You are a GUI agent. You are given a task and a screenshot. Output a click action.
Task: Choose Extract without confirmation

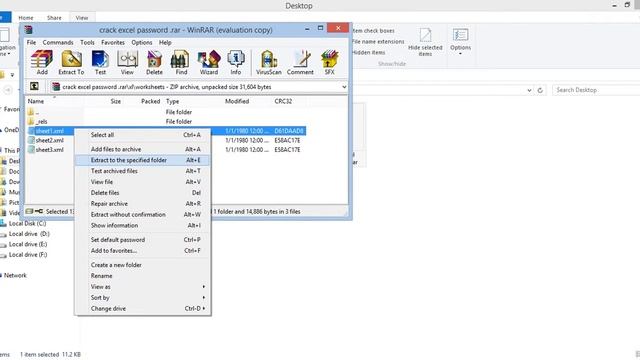tap(142, 214)
